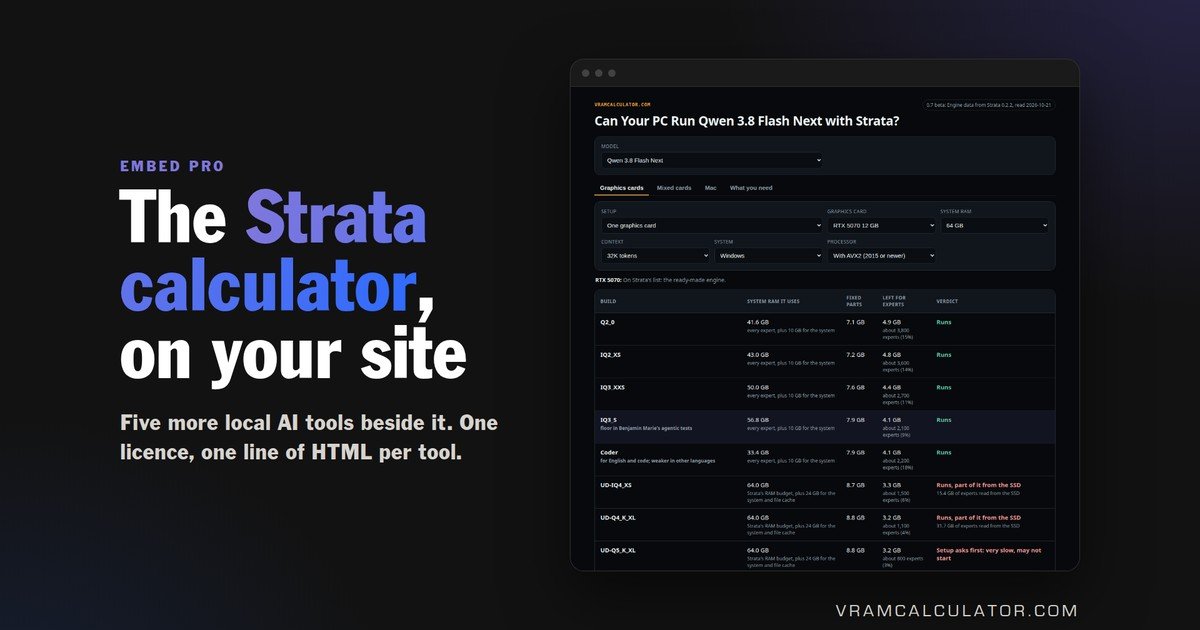This screenshot has height=630, width=1200.
Task: Click the 7.1 GB fixed parts value
Action: coord(855,322)
